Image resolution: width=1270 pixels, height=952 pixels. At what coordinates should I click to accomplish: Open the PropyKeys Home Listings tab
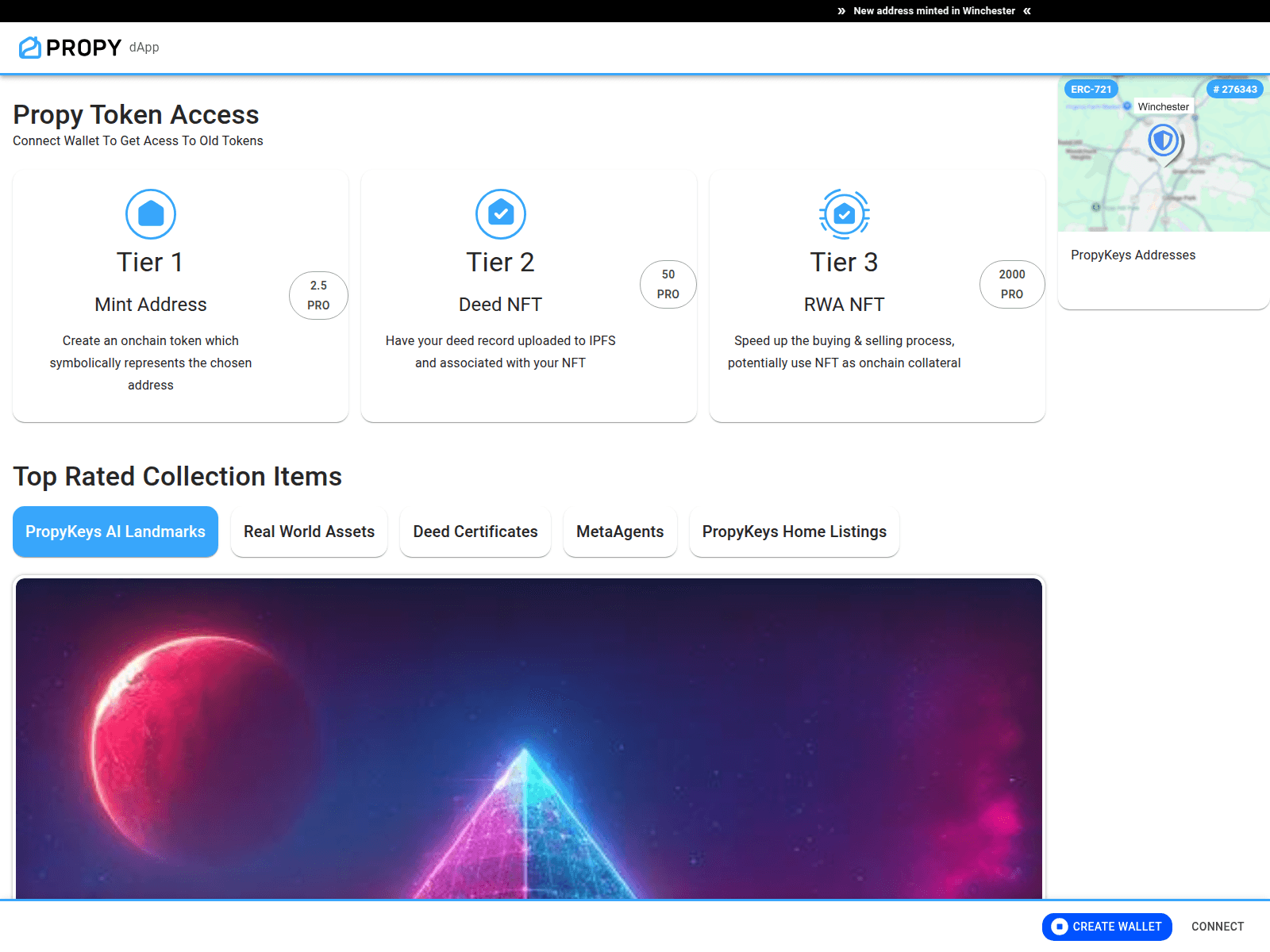coord(795,532)
